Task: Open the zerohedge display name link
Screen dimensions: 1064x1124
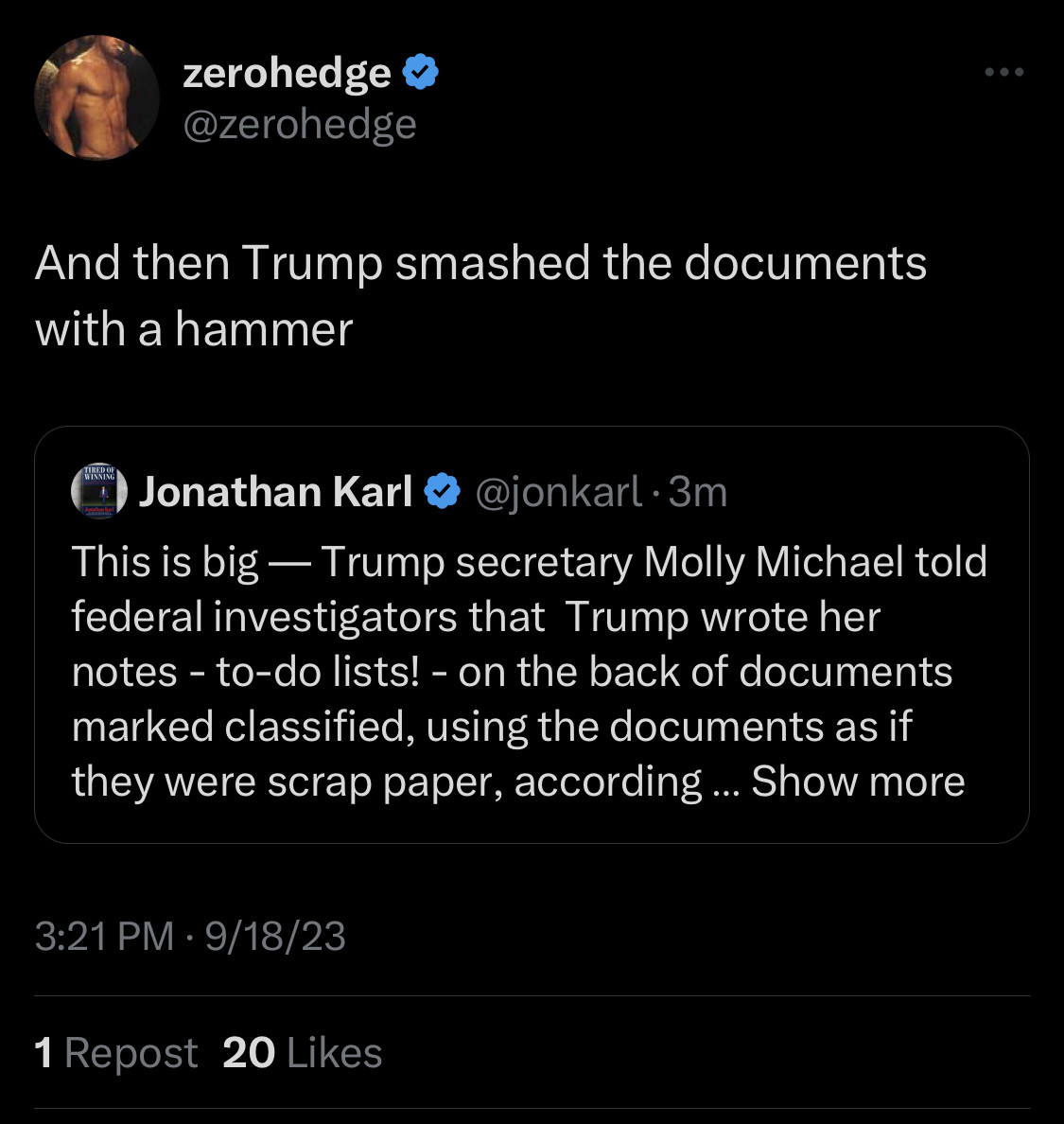Action: pos(287,73)
